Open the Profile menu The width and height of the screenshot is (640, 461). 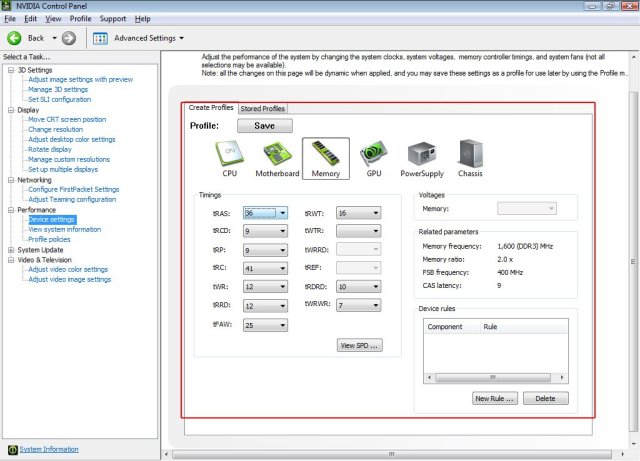point(80,19)
